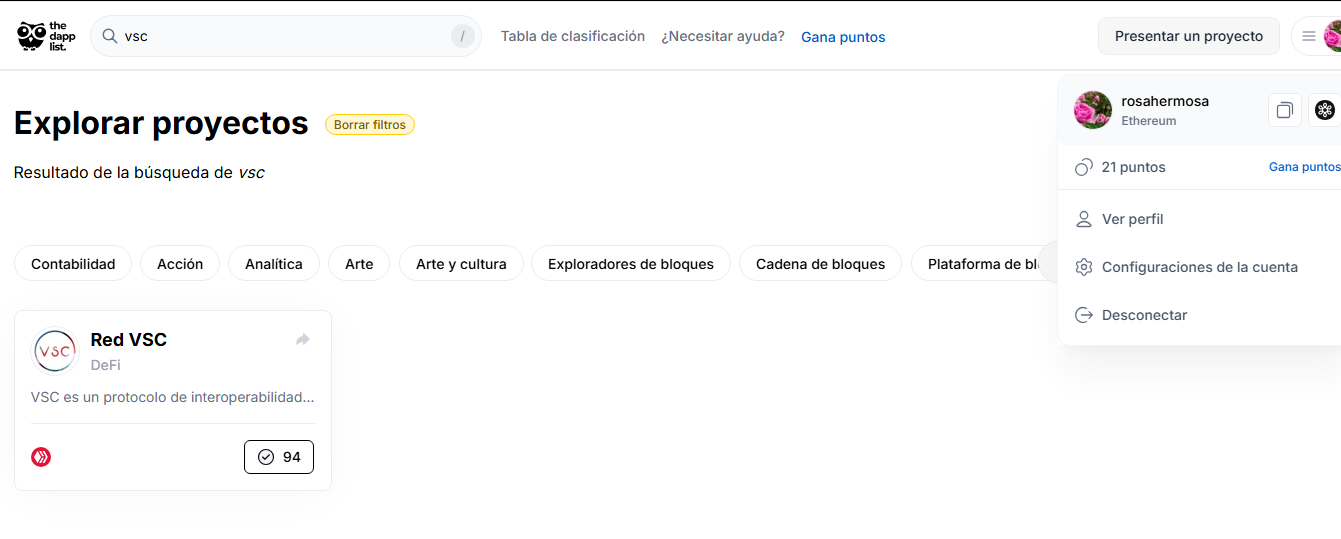Click the Ethereum network label

click(1149, 121)
